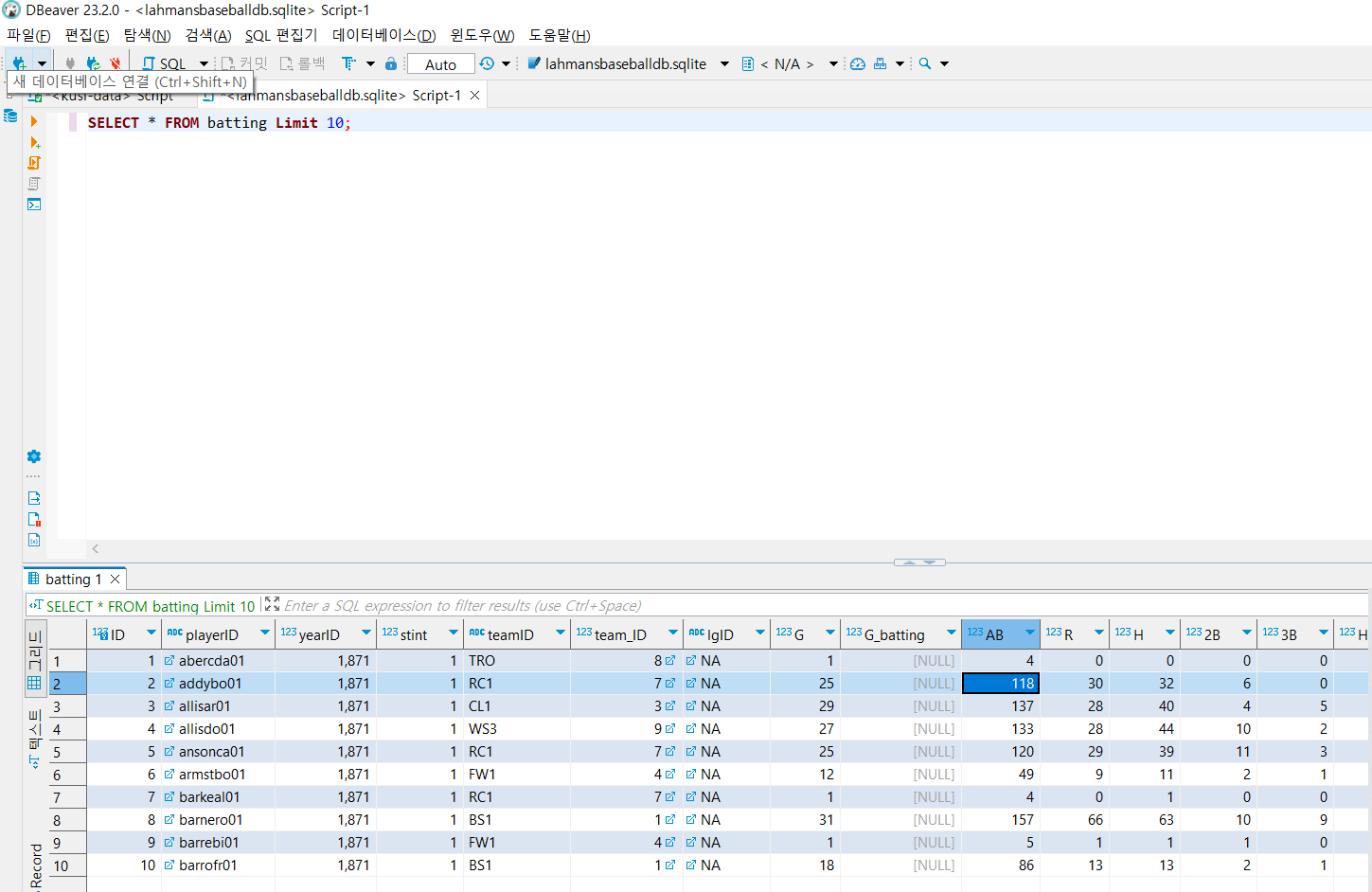The width and height of the screenshot is (1372, 892).
Task: Open the 파일 menu
Action: tap(28, 35)
